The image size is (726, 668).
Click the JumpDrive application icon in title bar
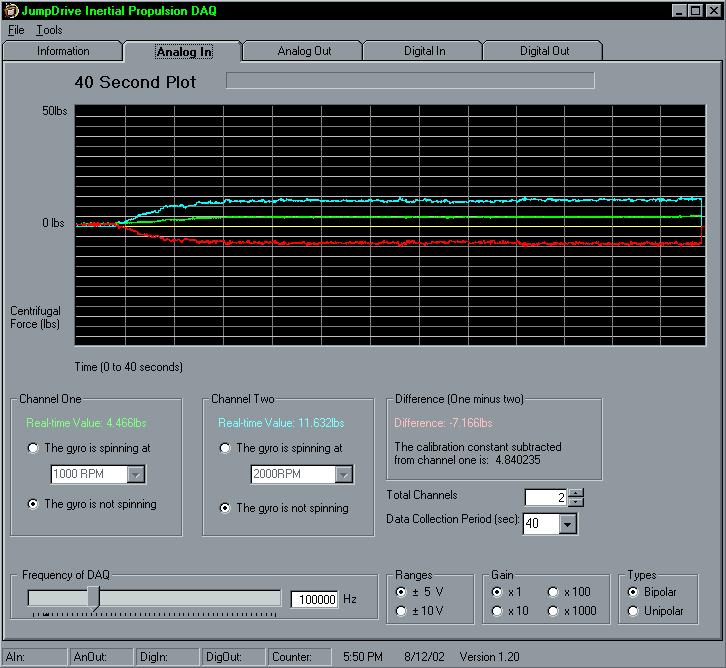(11, 11)
